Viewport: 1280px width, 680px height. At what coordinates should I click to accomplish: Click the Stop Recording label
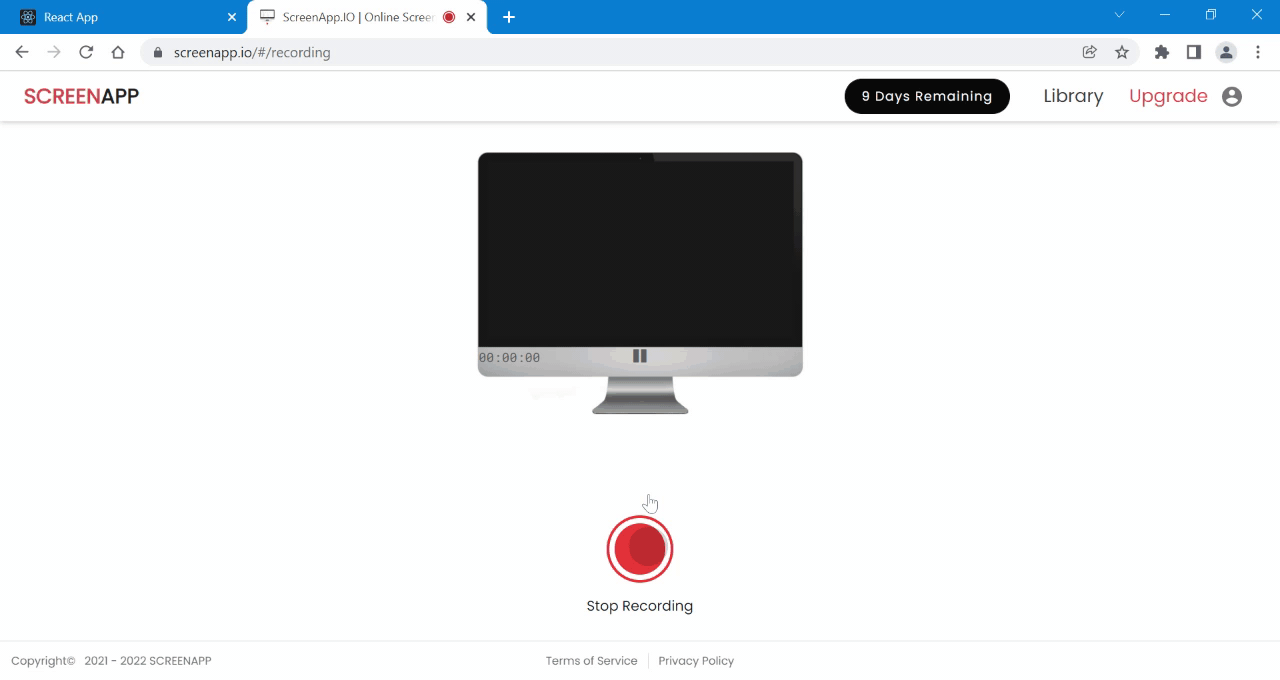[x=640, y=606]
